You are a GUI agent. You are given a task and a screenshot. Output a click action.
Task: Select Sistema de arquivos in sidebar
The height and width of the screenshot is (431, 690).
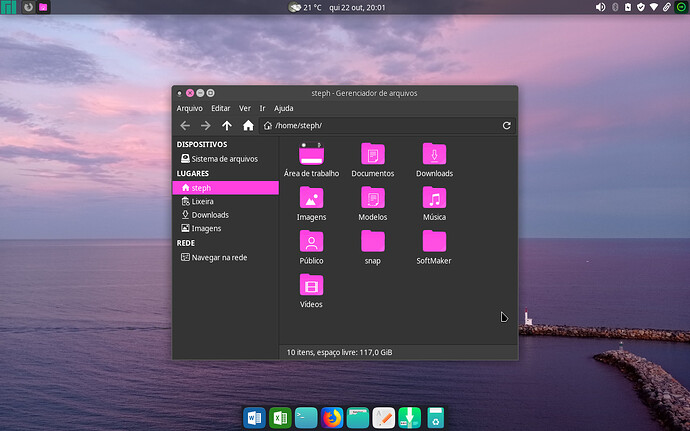tap(225, 159)
